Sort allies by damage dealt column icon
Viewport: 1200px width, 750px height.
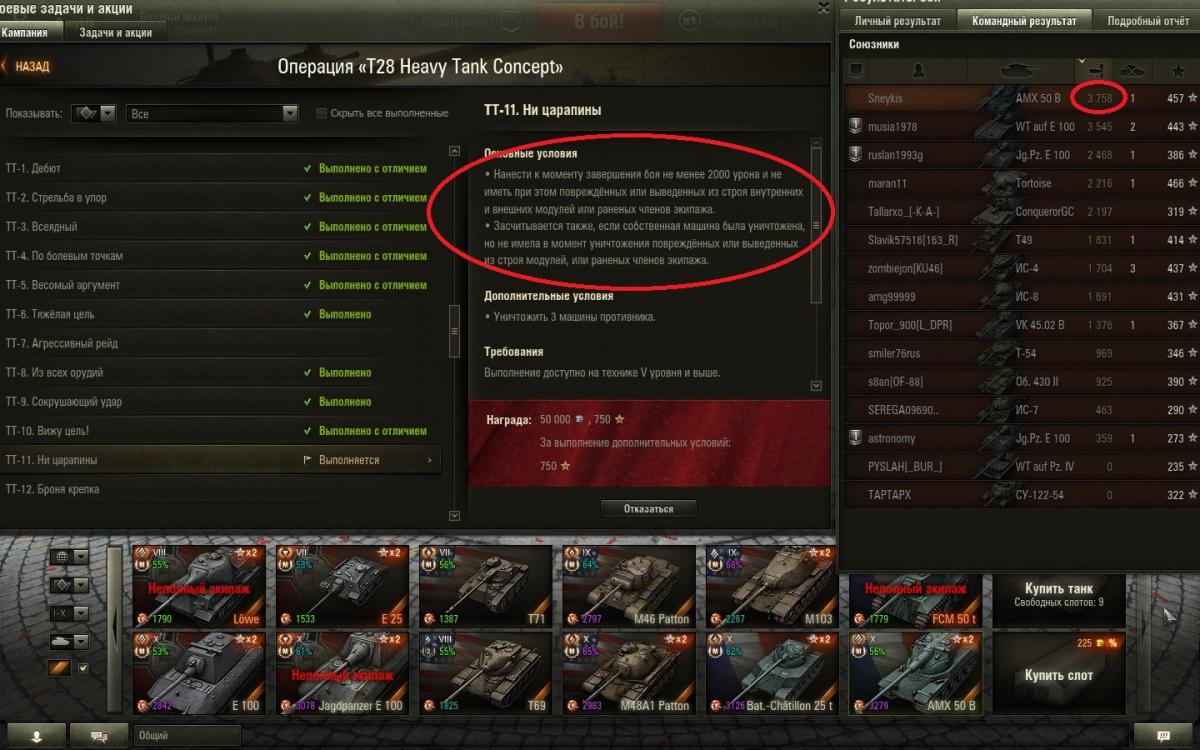point(1093,70)
